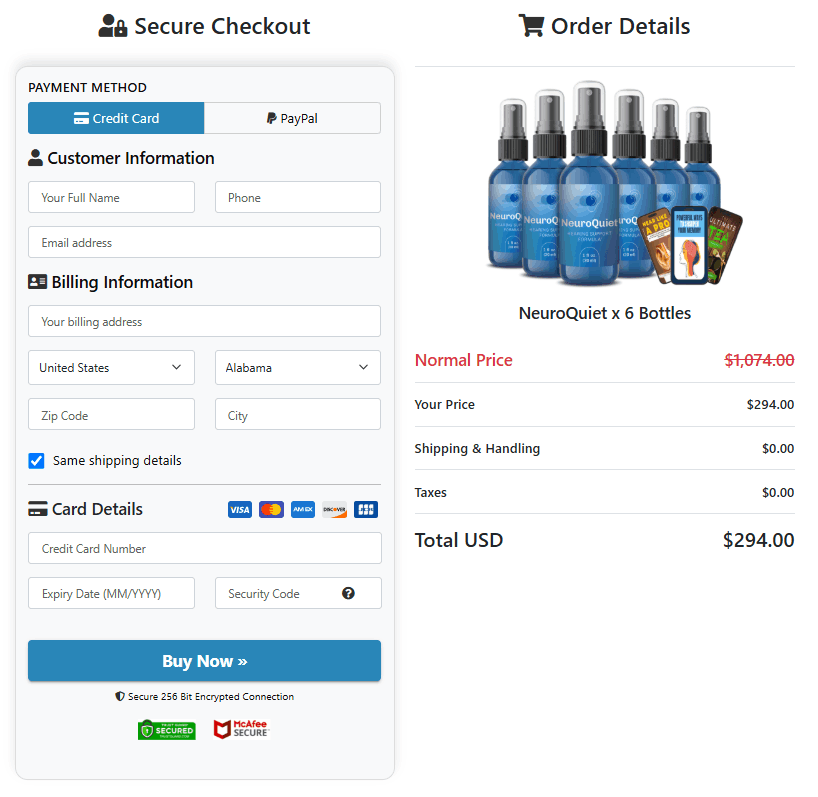Select the Mastercard payment icon
This screenshot has width=818, height=797.
(270, 509)
